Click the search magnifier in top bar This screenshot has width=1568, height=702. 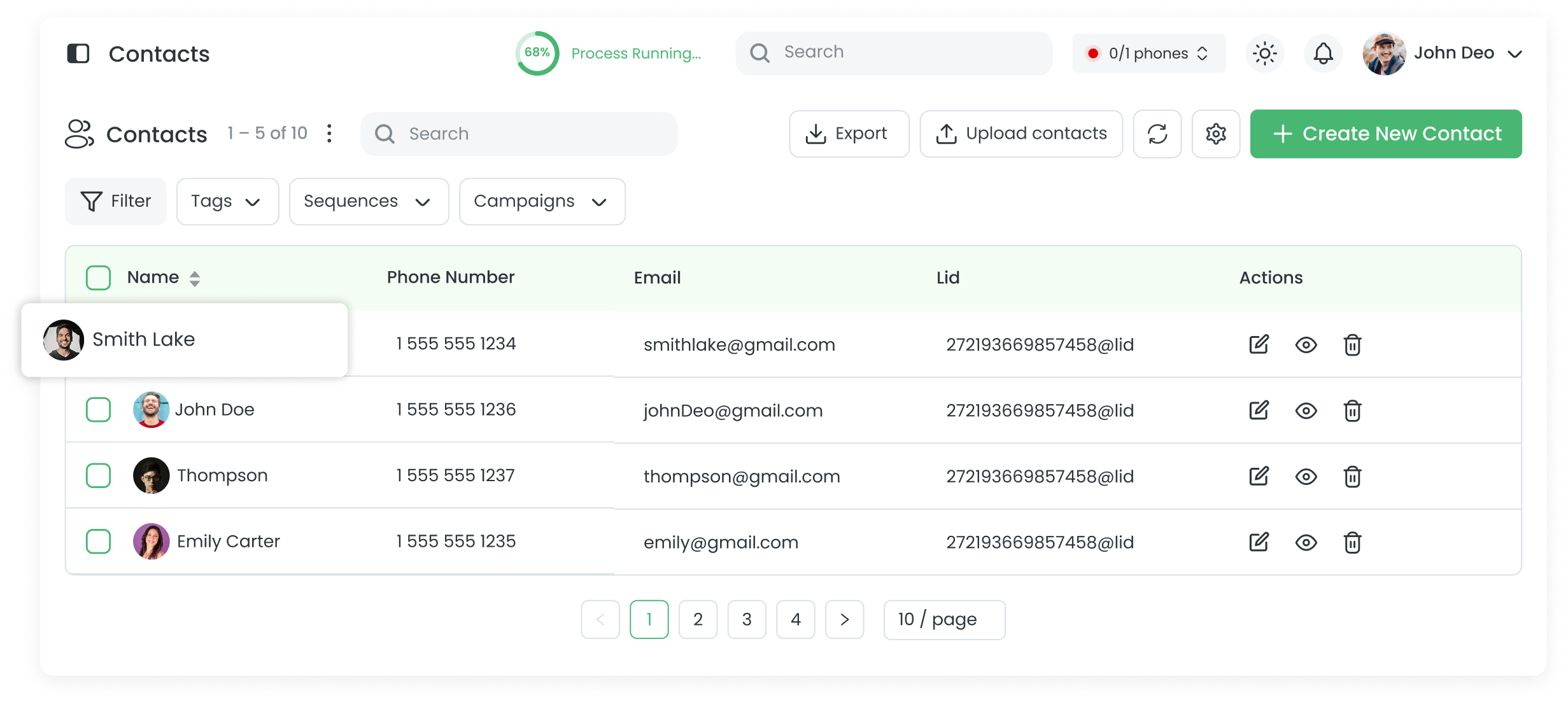759,53
